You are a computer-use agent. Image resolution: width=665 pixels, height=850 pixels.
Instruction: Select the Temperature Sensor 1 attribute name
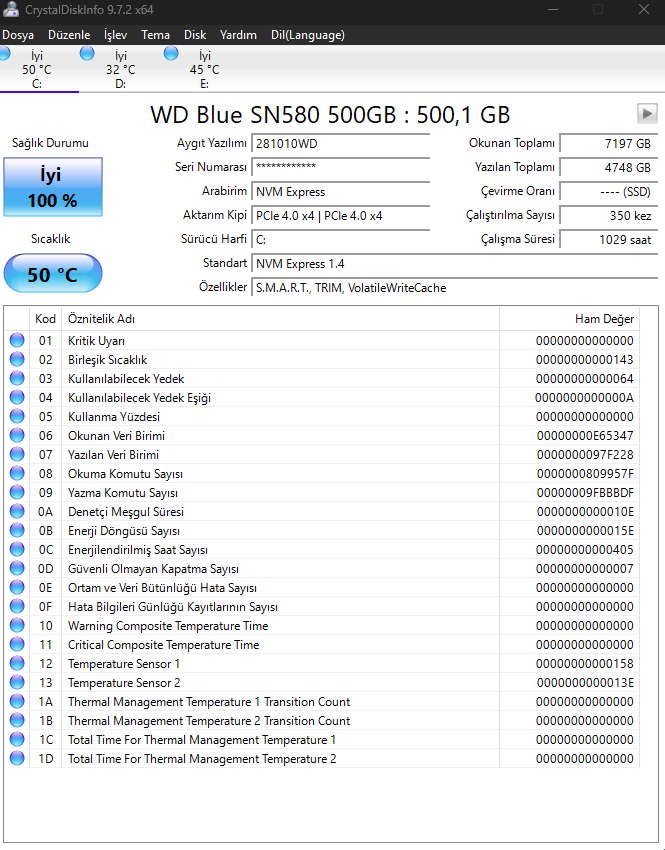point(124,664)
